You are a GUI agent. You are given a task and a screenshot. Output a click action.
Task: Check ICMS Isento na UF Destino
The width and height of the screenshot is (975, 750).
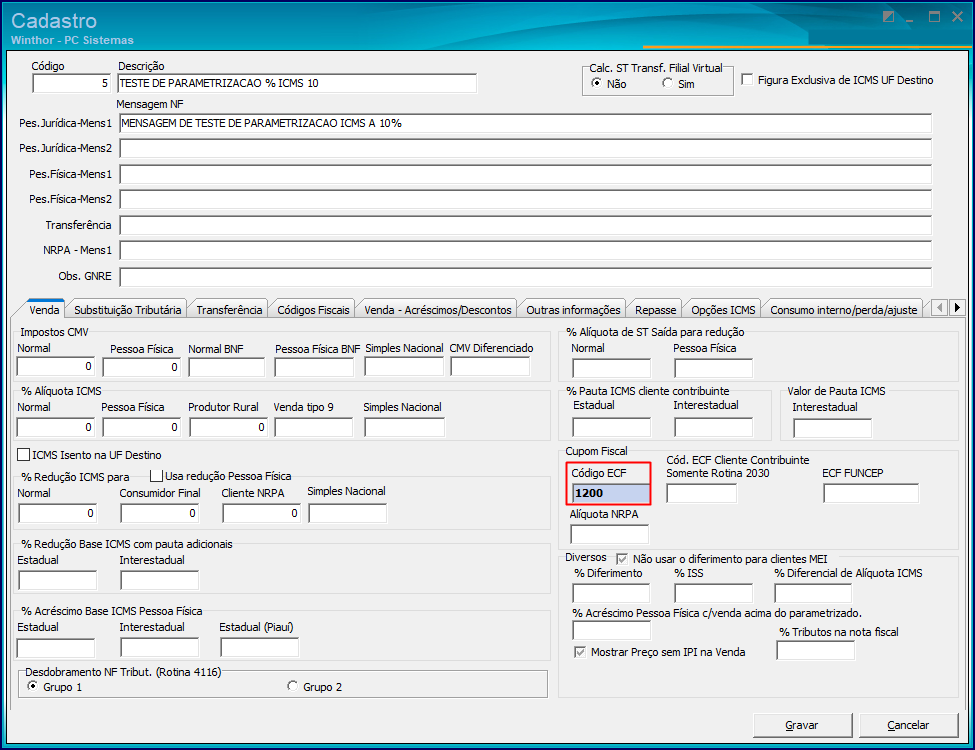pyautogui.click(x=24, y=455)
